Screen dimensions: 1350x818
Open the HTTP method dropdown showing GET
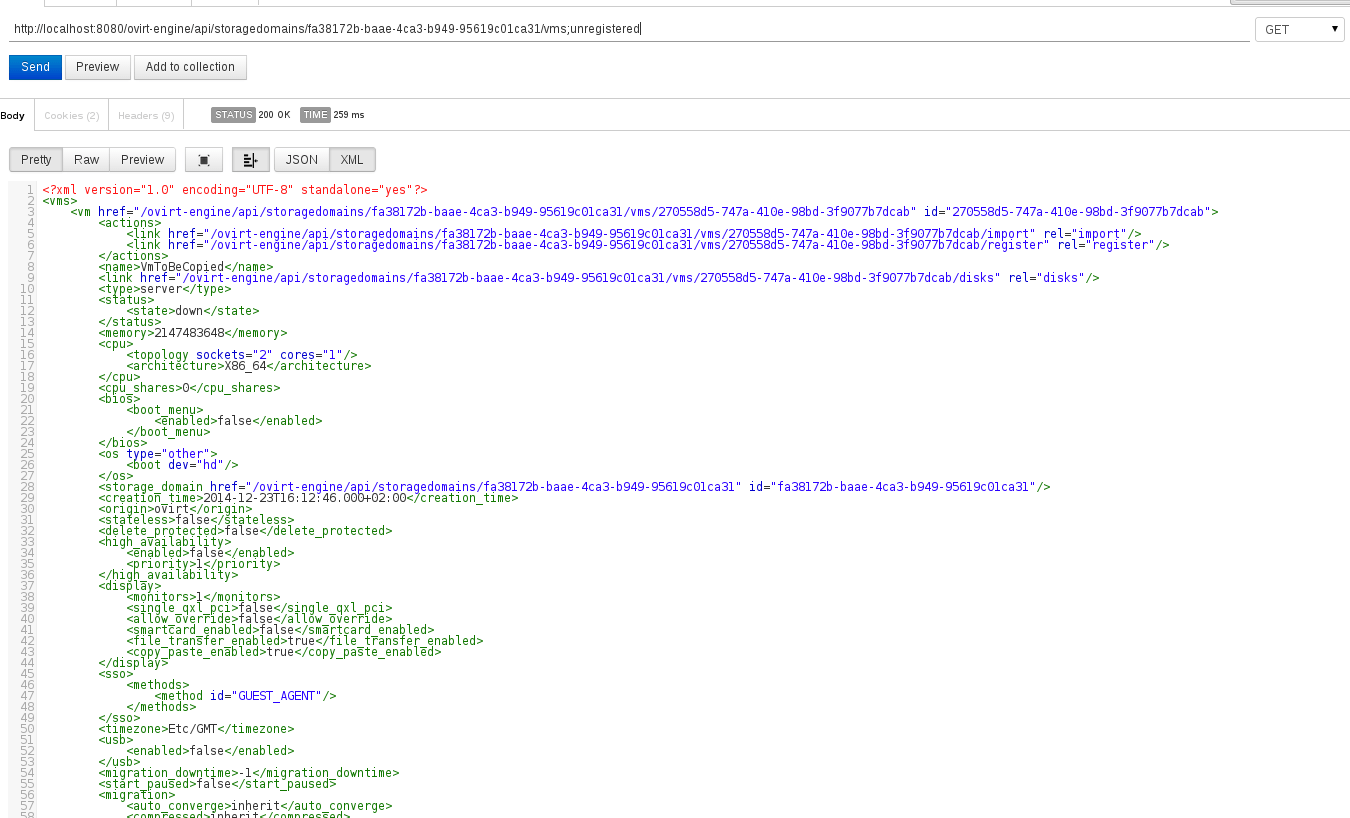pyautogui.click(x=1299, y=28)
